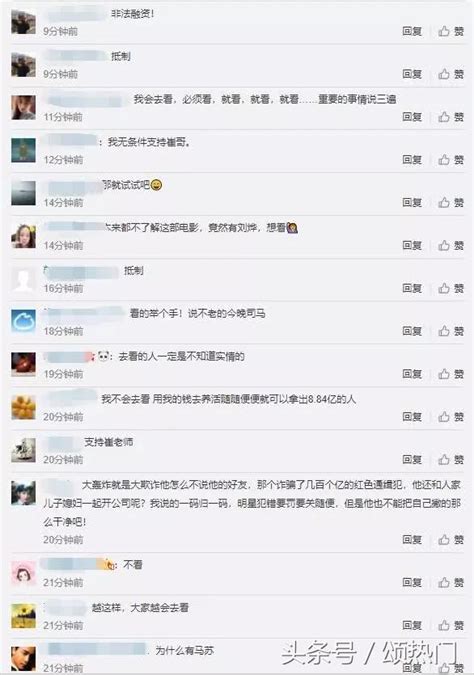Reply to the 16分钟前 '抵制' comment
This screenshot has width=474, height=675.
412,288
